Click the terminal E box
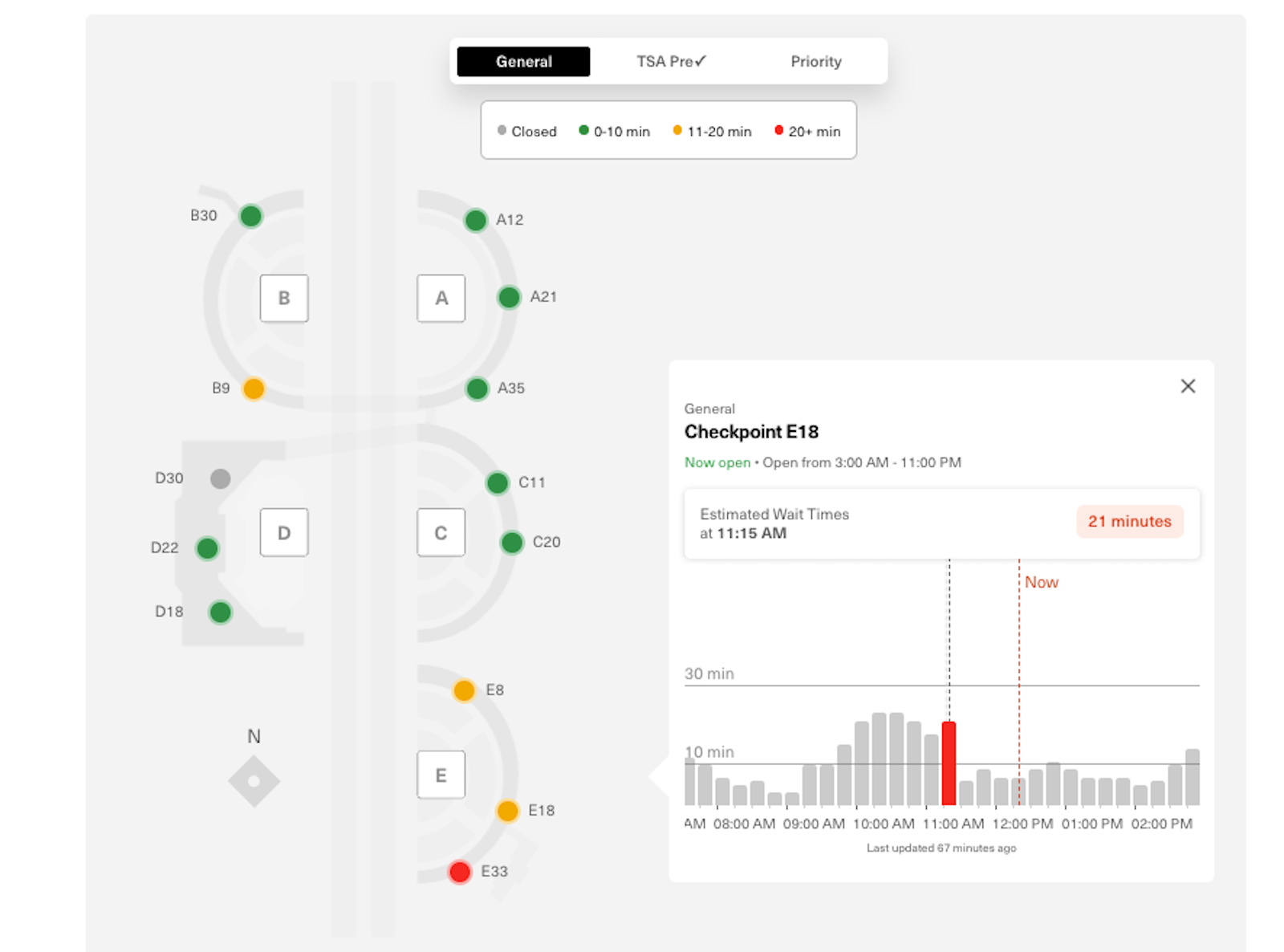The width and height of the screenshot is (1284, 952). tap(441, 775)
